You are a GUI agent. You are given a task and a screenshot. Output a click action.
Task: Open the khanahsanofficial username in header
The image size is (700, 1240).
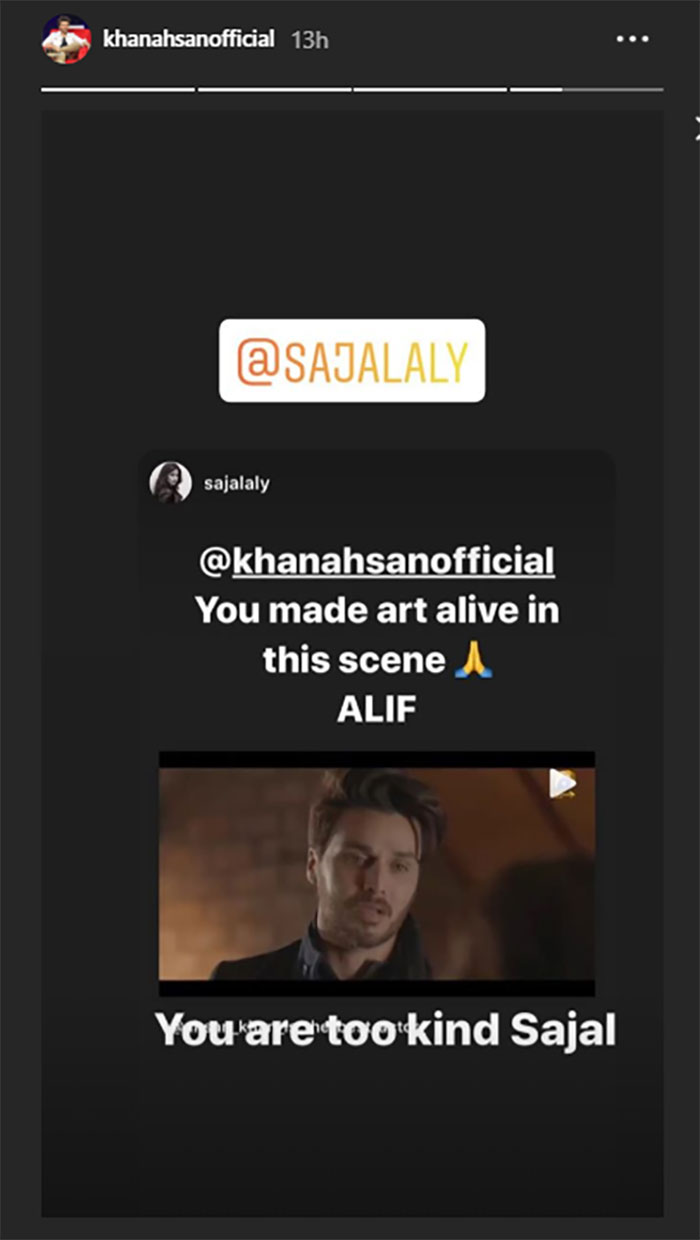189,40
